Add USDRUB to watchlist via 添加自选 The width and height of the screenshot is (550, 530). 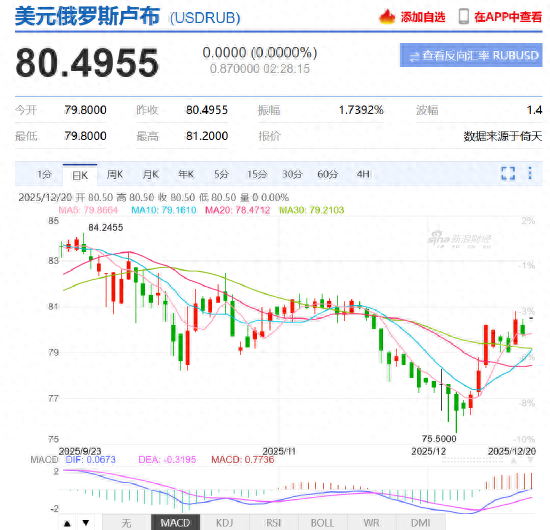click(x=423, y=17)
